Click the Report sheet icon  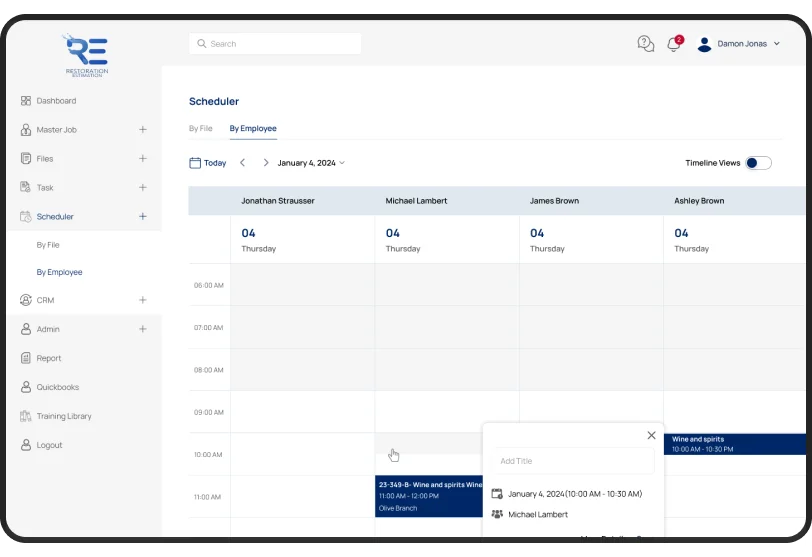point(25,358)
